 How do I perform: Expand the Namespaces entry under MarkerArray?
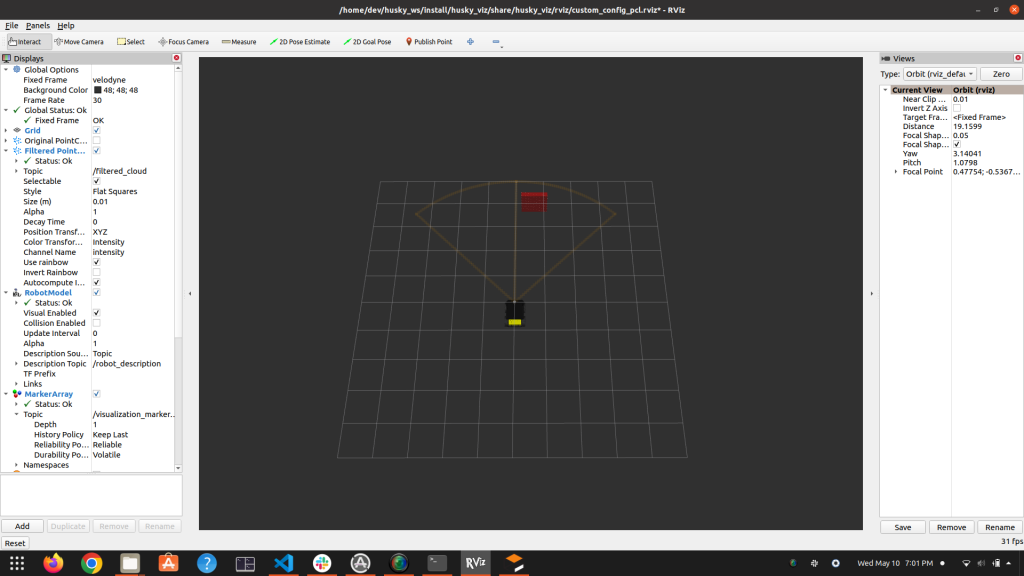coord(17,465)
